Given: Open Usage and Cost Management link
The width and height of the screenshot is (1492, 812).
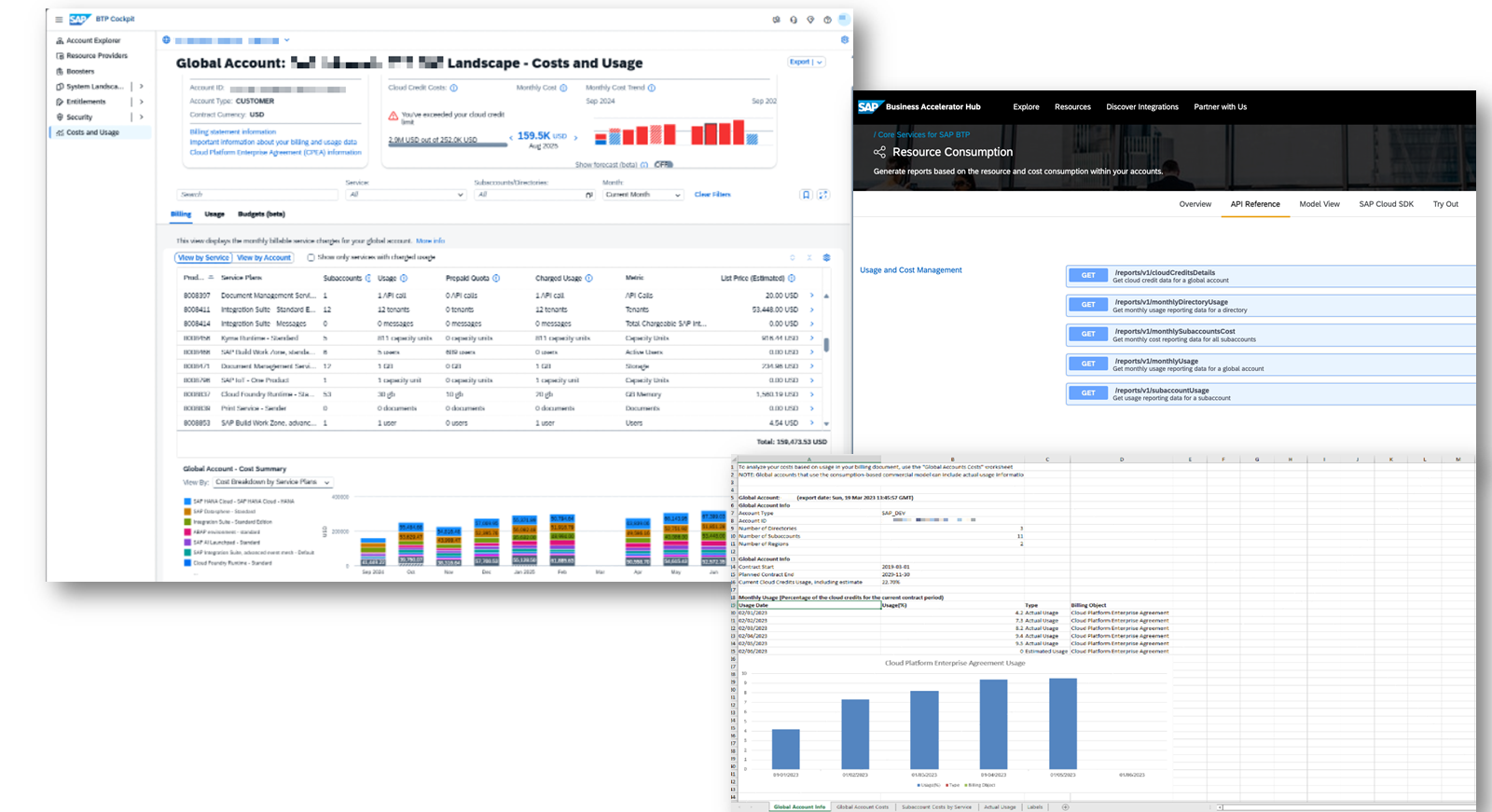Looking at the screenshot, I should coord(911,270).
